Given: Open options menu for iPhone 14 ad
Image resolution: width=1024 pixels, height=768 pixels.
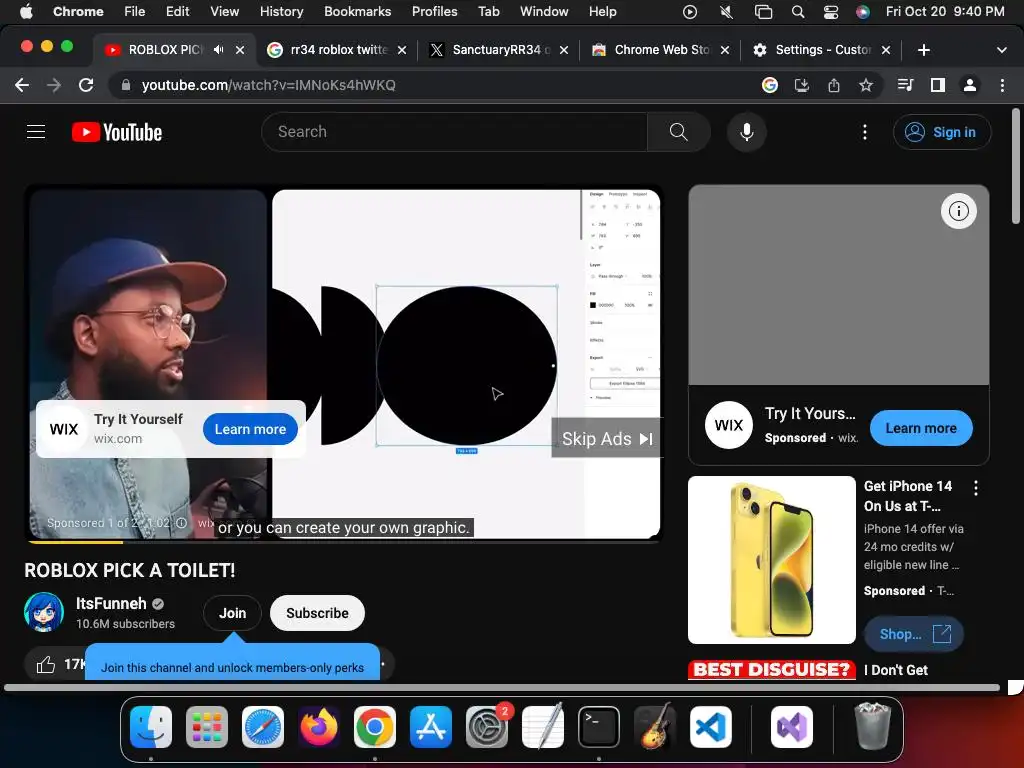Looking at the screenshot, I should [x=976, y=488].
